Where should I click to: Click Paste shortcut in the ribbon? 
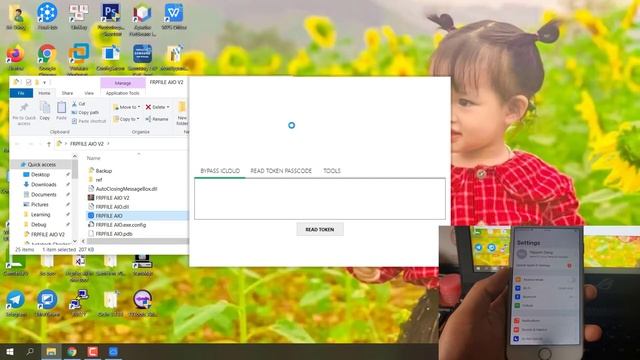click(89, 121)
